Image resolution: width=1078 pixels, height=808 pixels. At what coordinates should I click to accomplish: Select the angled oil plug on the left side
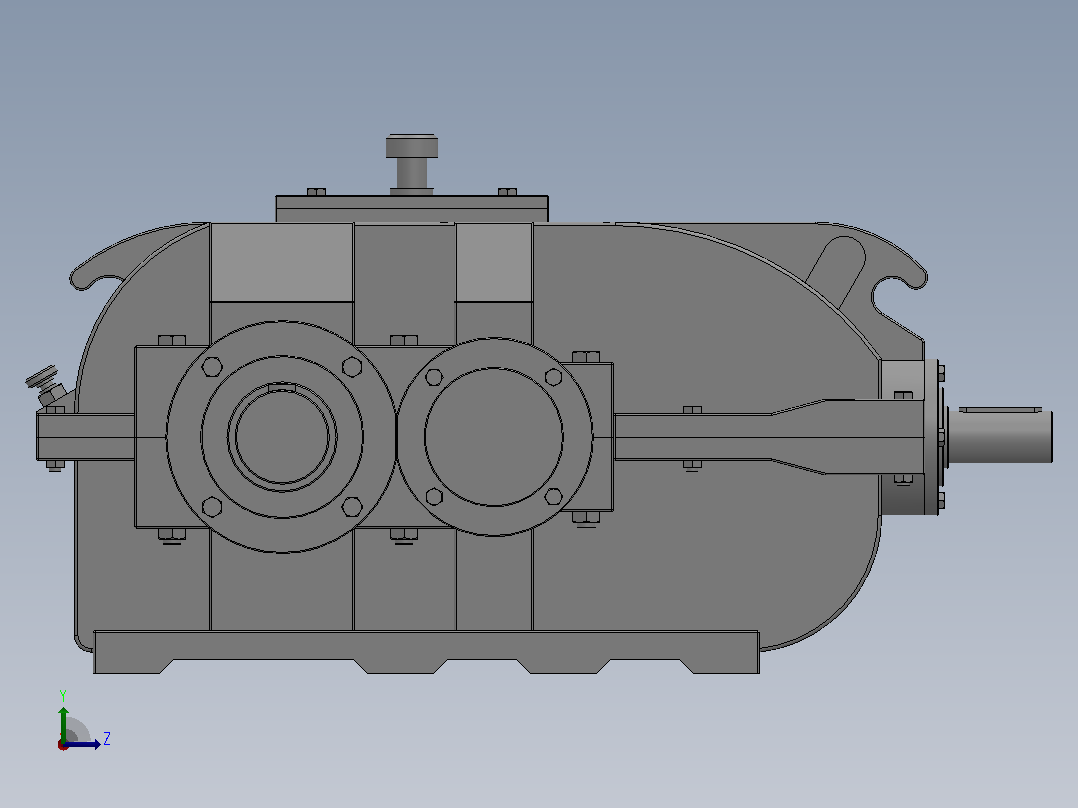pos(45,386)
